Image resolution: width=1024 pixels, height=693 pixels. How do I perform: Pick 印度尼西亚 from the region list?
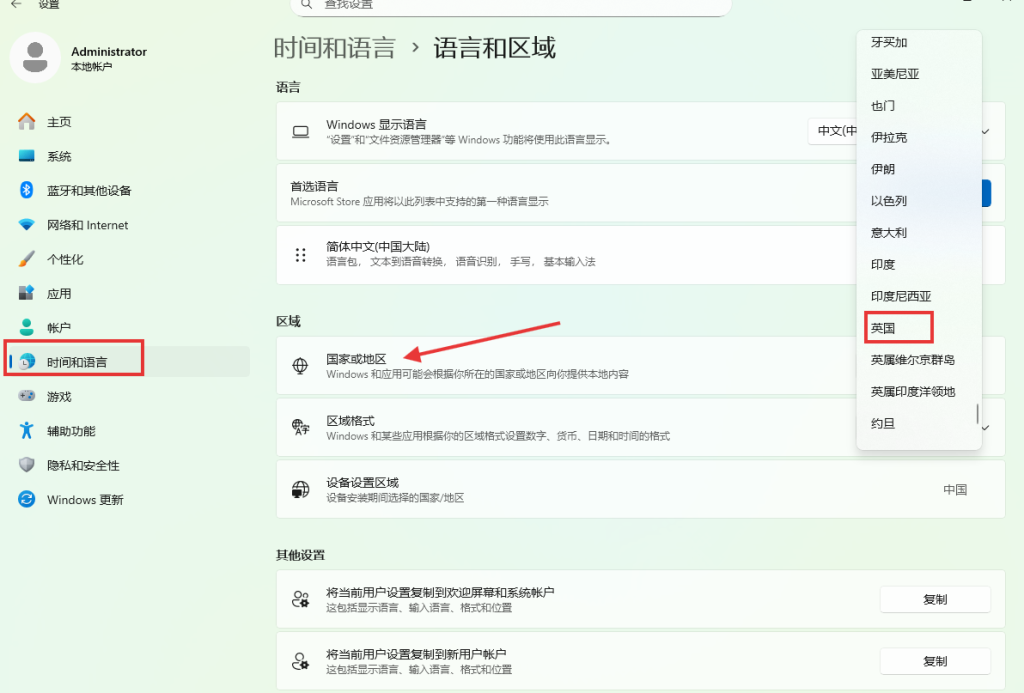[900, 296]
